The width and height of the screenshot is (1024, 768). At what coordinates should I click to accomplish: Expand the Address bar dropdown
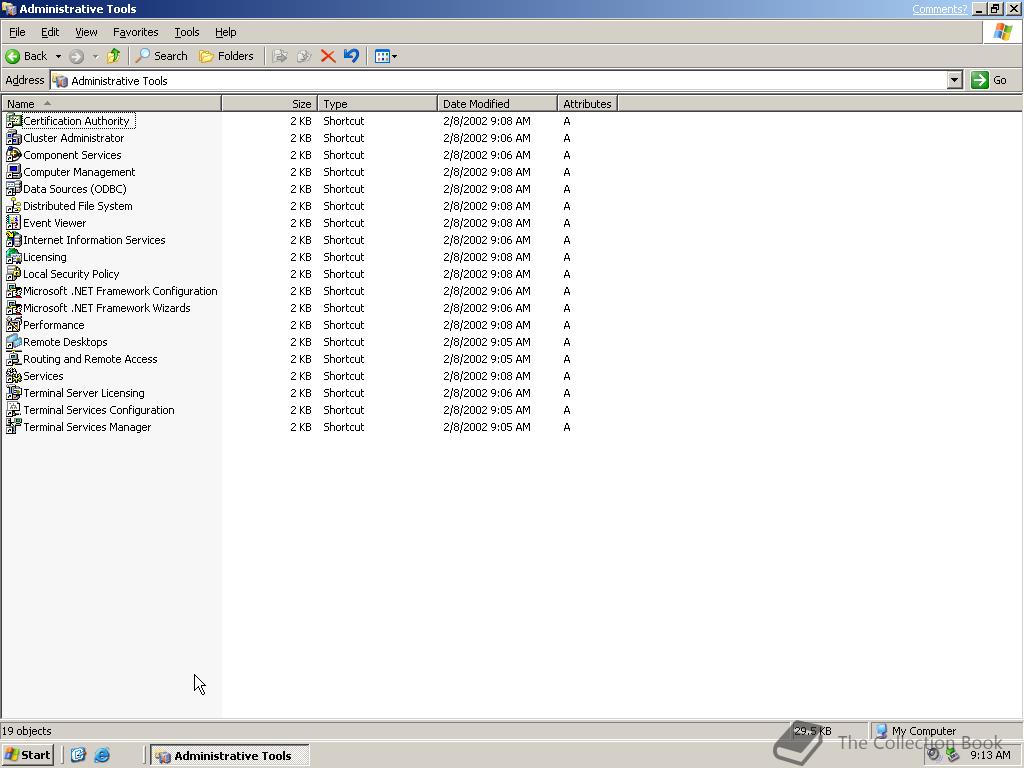955,80
